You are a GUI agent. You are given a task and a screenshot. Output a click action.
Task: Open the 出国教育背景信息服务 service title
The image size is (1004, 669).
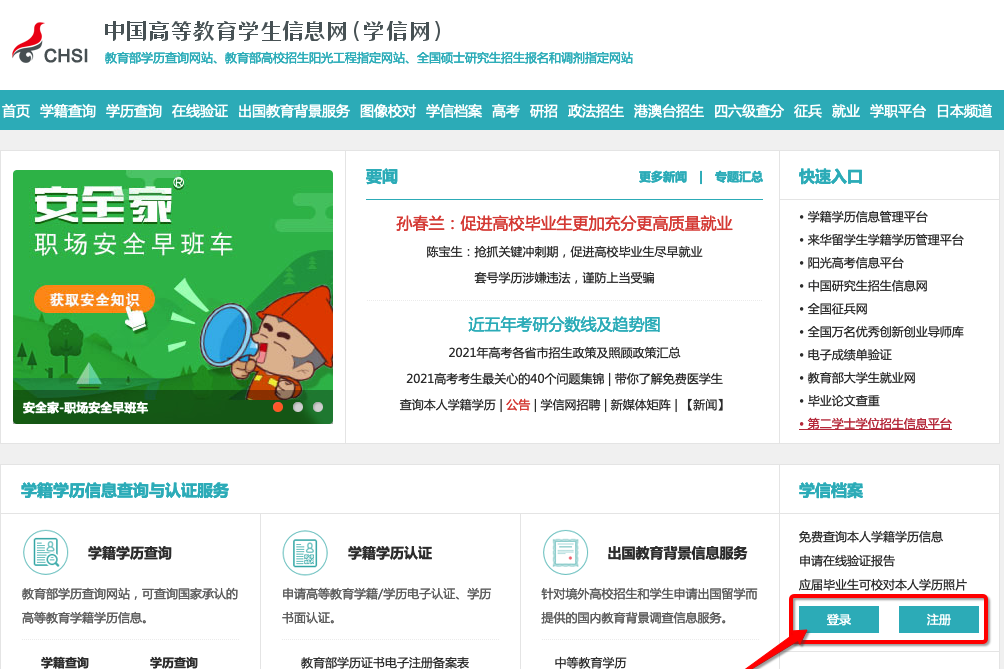tap(677, 552)
